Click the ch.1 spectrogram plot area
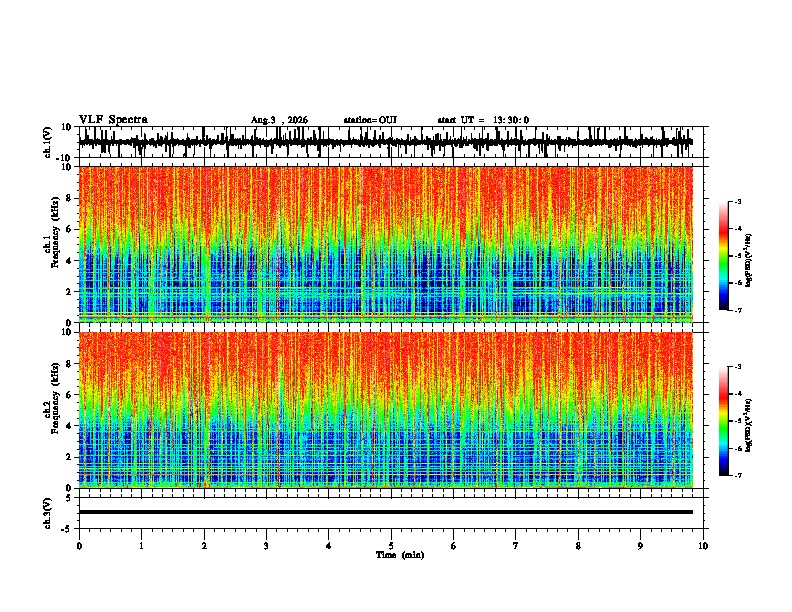 [x=386, y=244]
